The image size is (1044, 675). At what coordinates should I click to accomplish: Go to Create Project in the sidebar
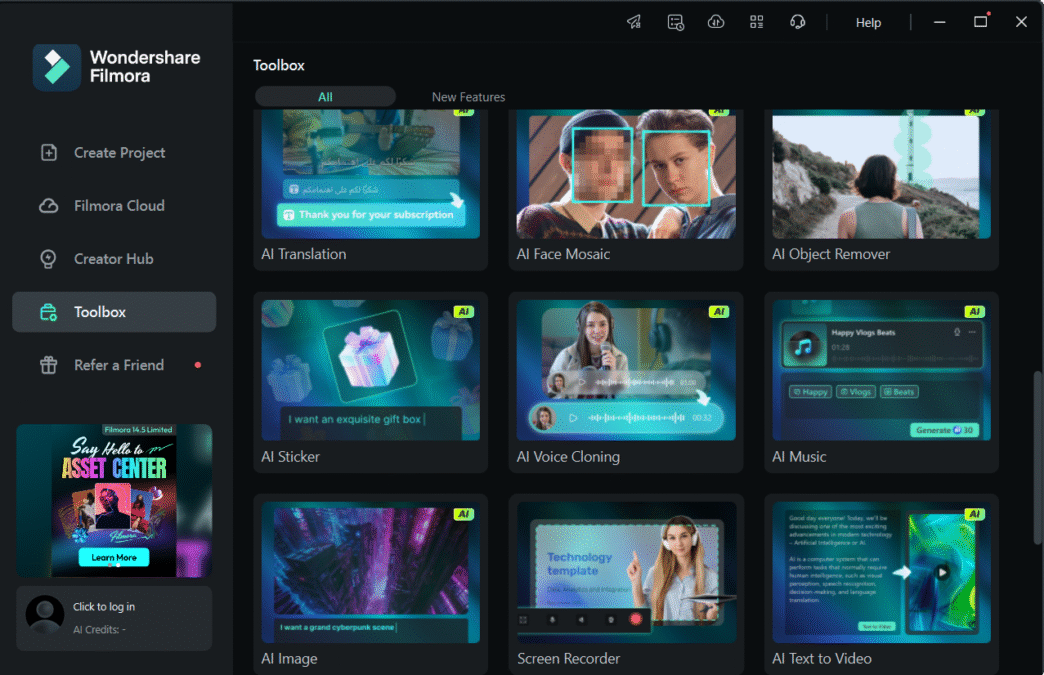click(114, 152)
